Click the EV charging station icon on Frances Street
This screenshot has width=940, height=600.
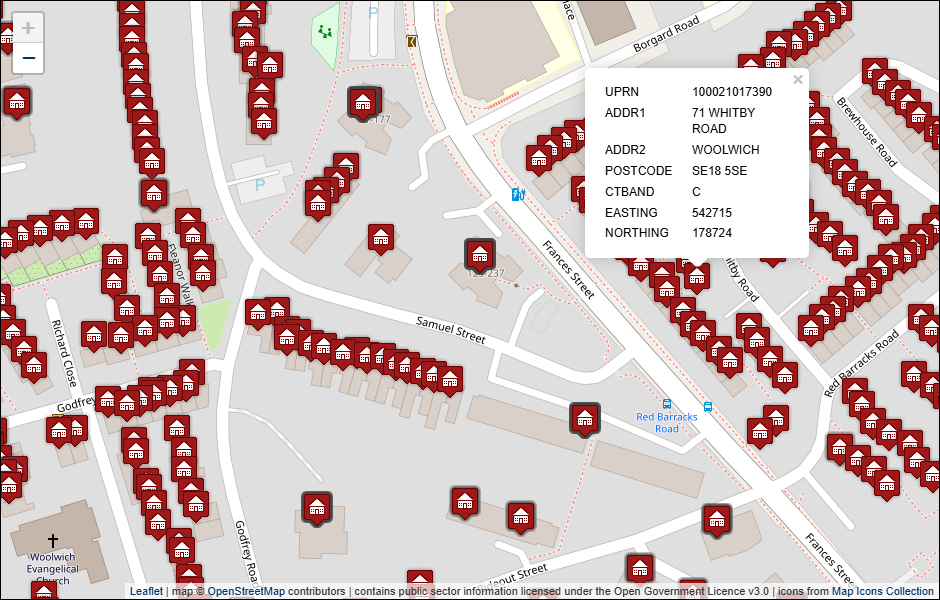[518, 195]
